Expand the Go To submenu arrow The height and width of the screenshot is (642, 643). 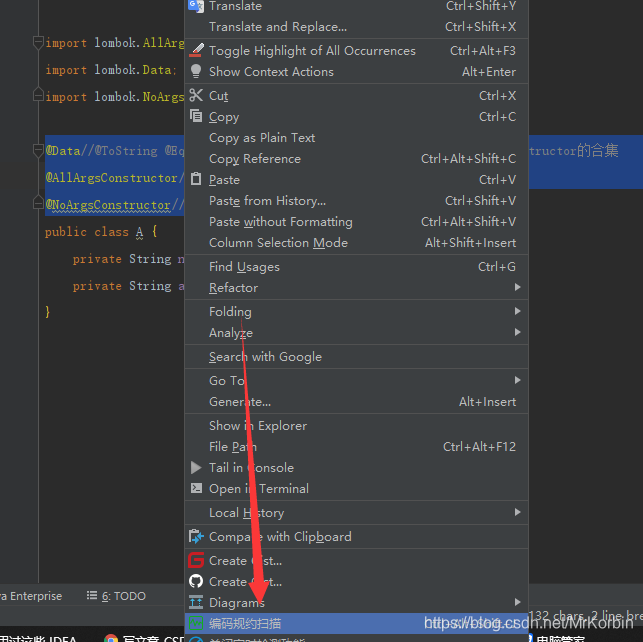518,380
